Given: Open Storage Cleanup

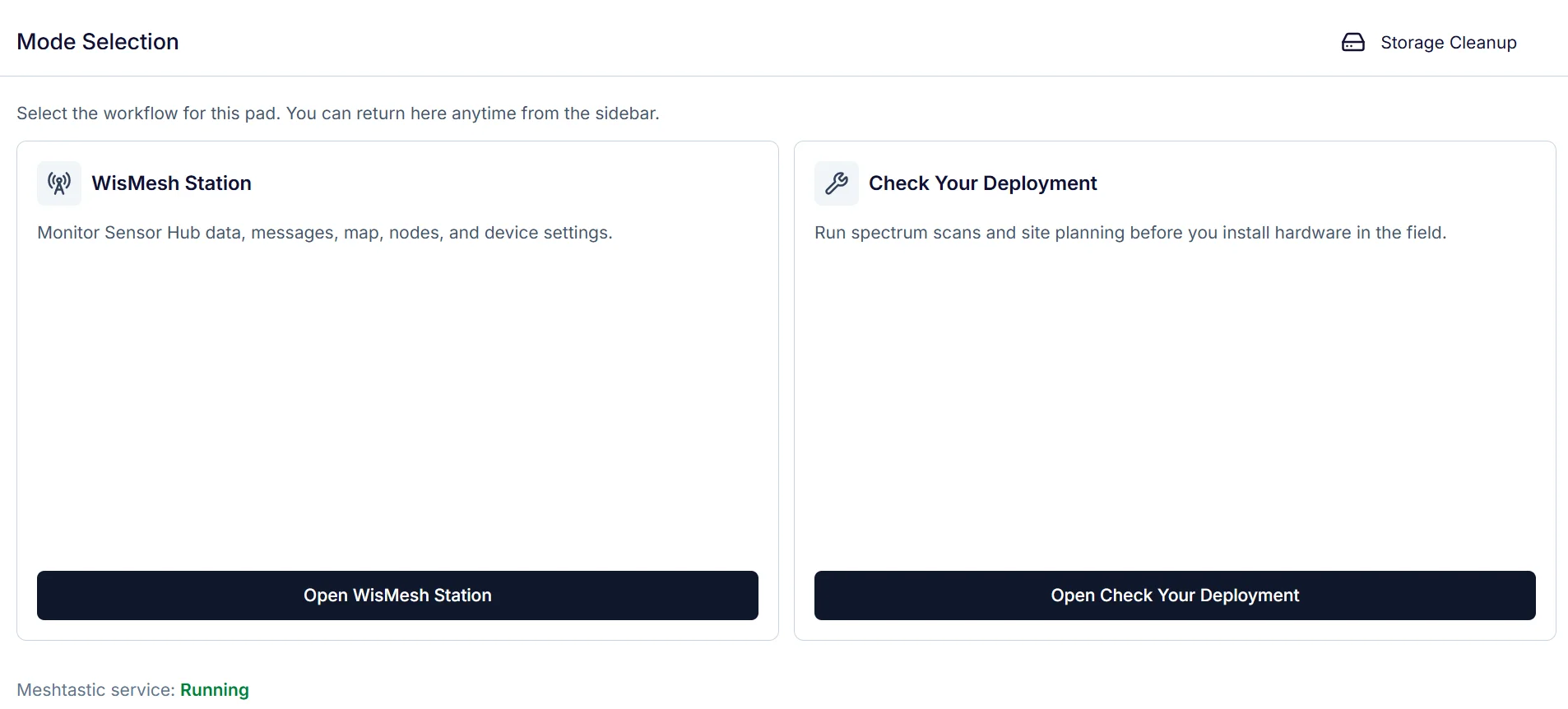Looking at the screenshot, I should click(x=1429, y=42).
